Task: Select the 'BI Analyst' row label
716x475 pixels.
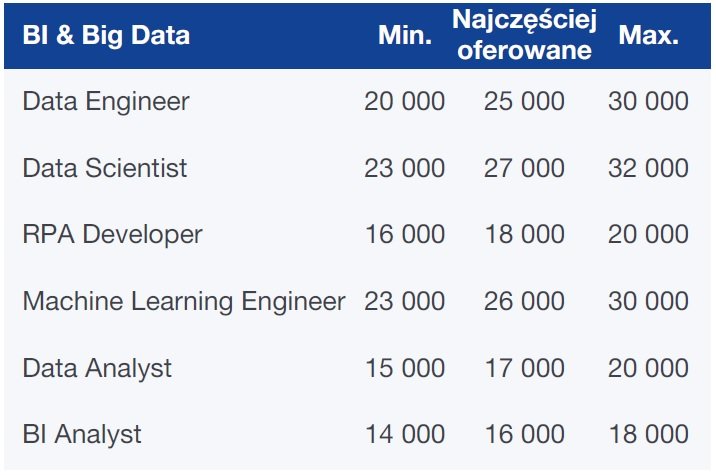Action: click(x=82, y=434)
